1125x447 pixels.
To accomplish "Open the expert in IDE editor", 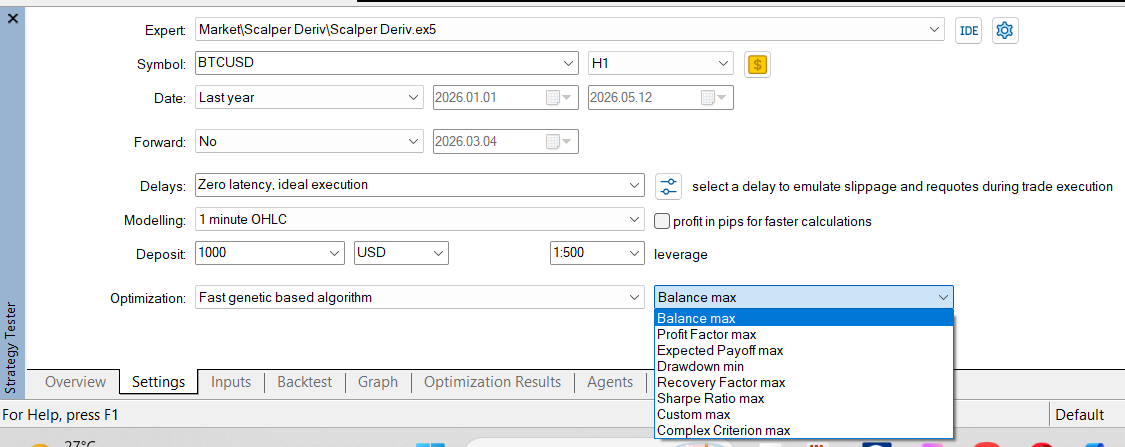I will point(969,30).
